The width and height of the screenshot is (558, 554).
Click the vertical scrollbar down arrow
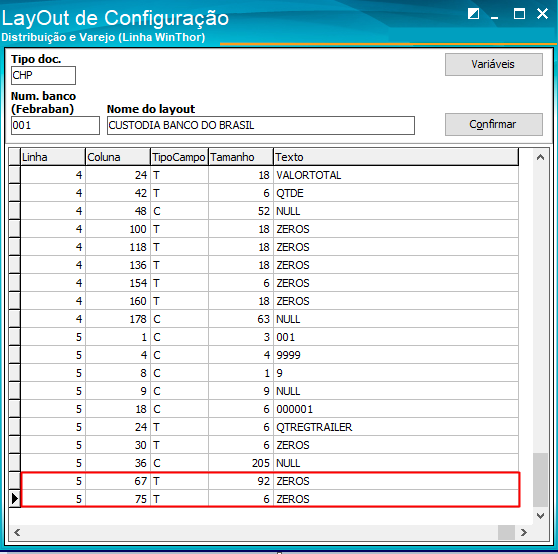click(x=540, y=516)
